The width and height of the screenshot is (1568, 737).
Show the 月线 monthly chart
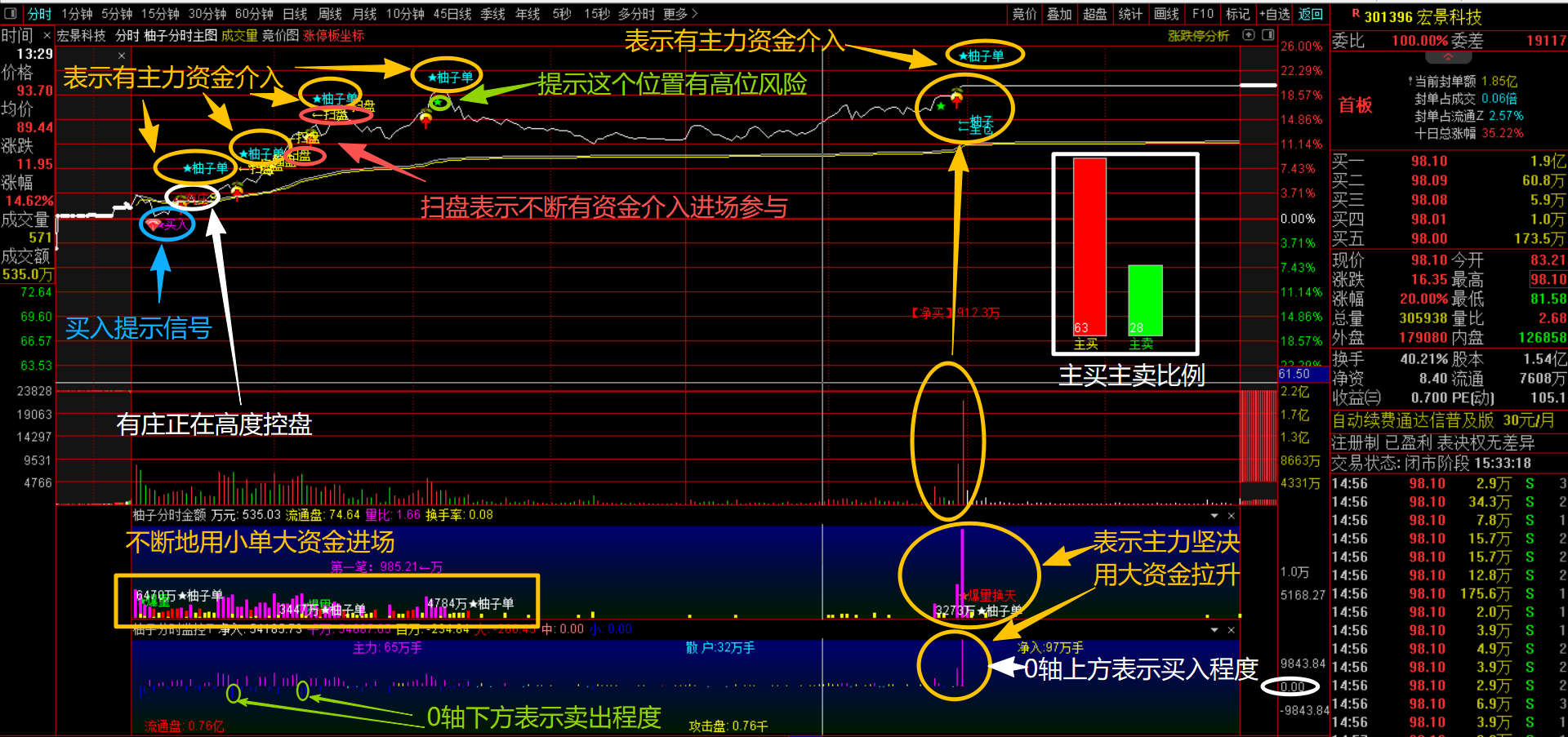[364, 14]
